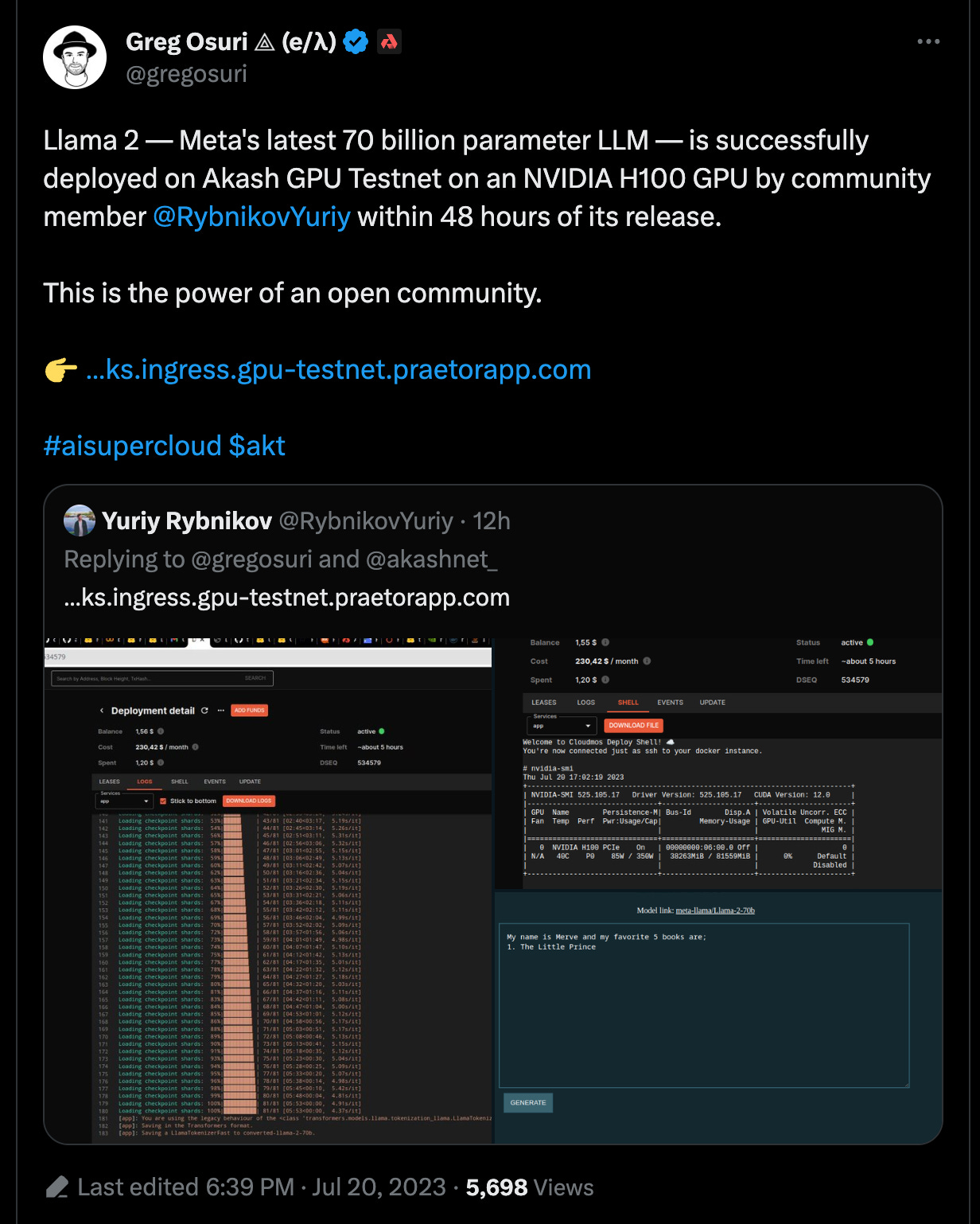The width and height of the screenshot is (980, 1224).
Task: Expand Services app dropdown beside DOWNLOAD FILE
Action: click(x=562, y=725)
